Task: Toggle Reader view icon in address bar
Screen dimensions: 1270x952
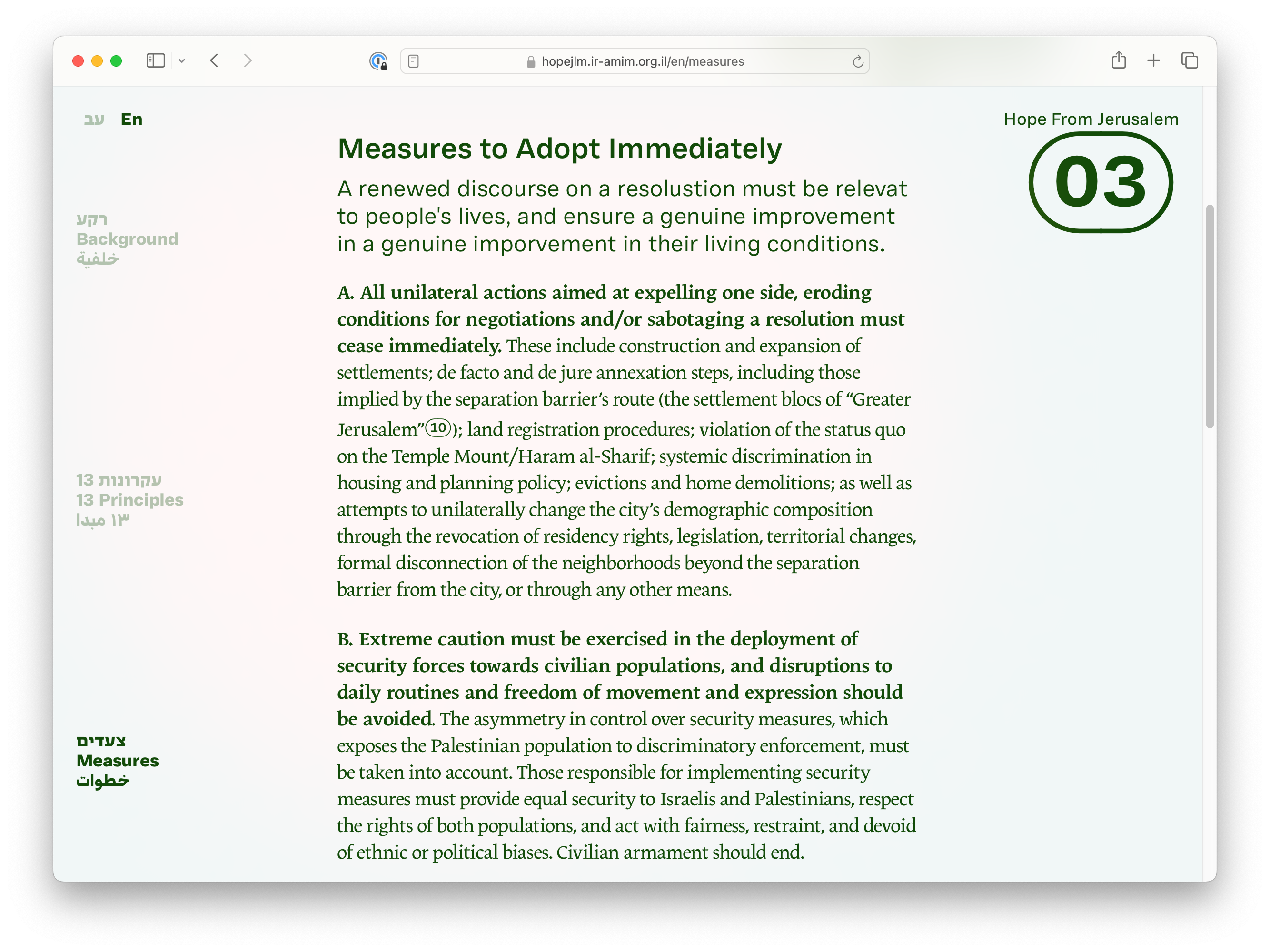Action: click(413, 61)
